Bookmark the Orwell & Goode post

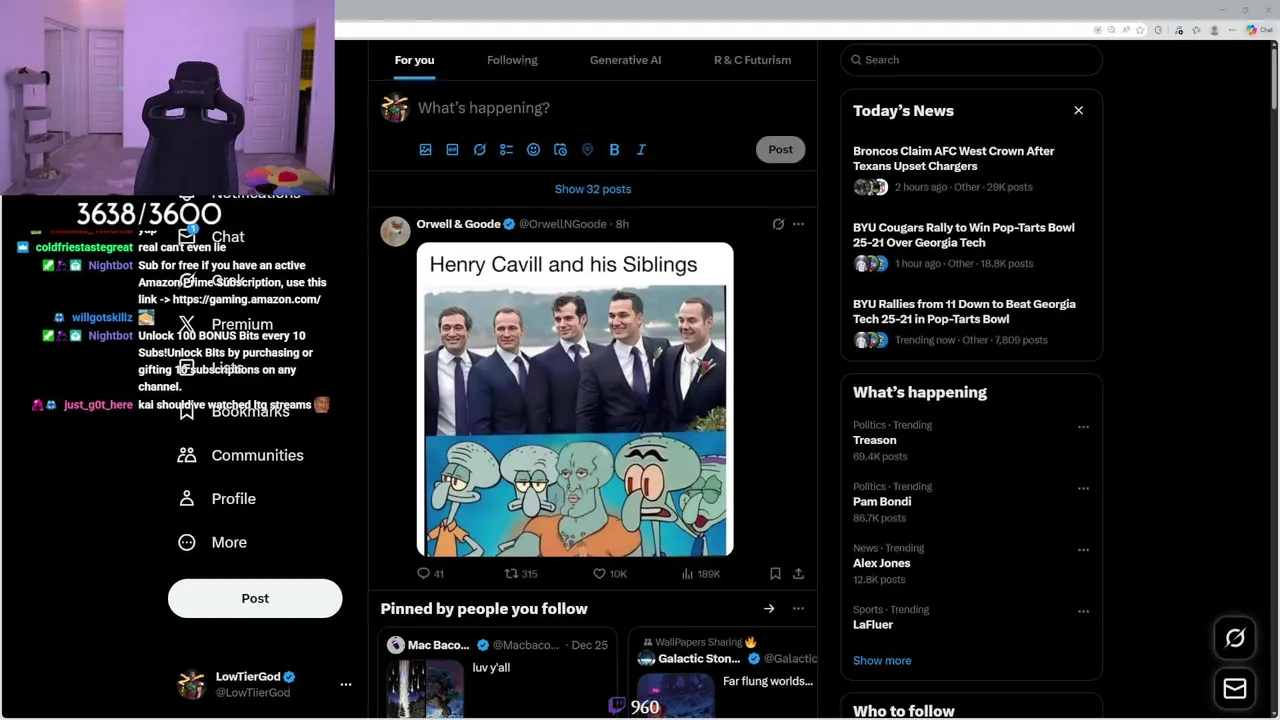tap(775, 574)
